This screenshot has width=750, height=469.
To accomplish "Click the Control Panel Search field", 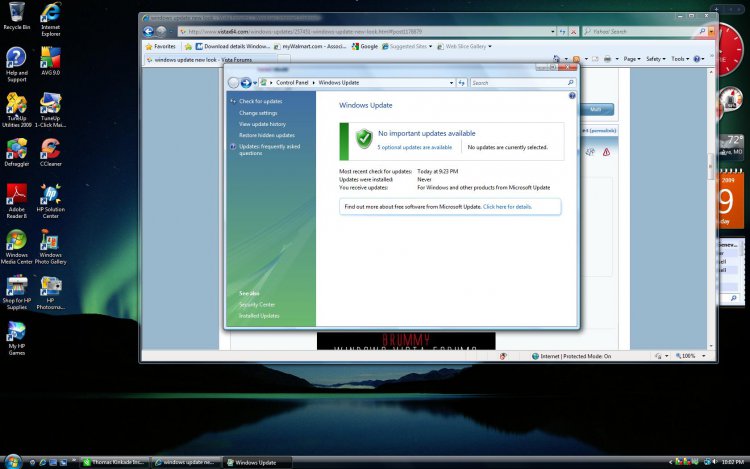I will coord(519,83).
